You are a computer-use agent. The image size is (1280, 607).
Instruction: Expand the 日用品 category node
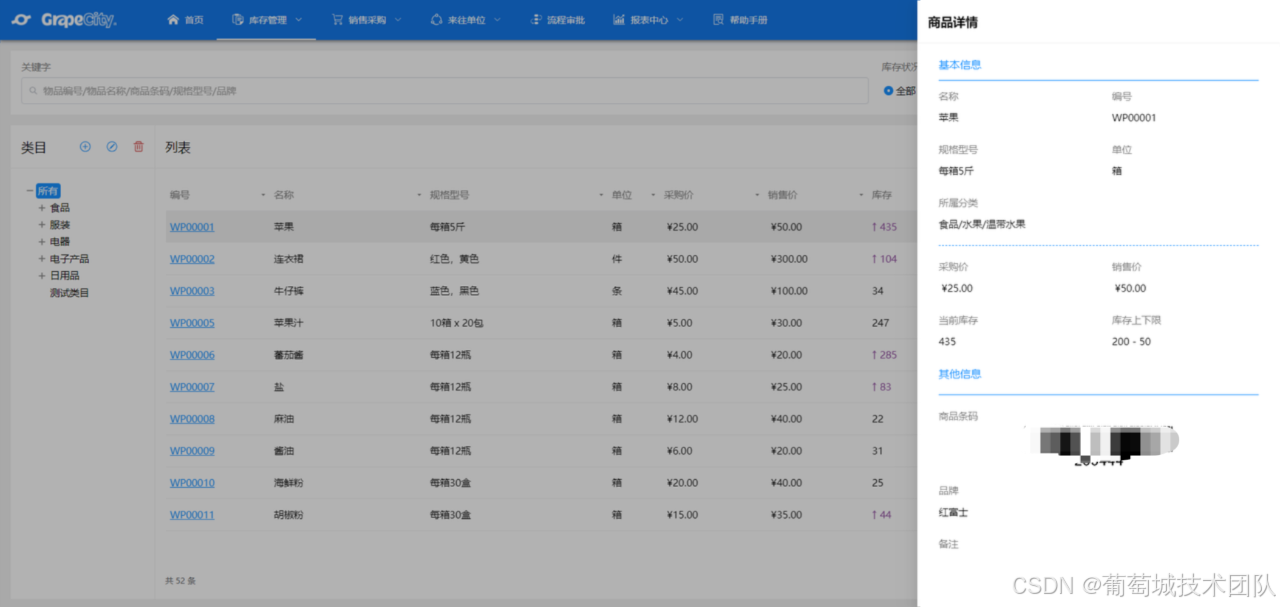pyautogui.click(x=42, y=275)
